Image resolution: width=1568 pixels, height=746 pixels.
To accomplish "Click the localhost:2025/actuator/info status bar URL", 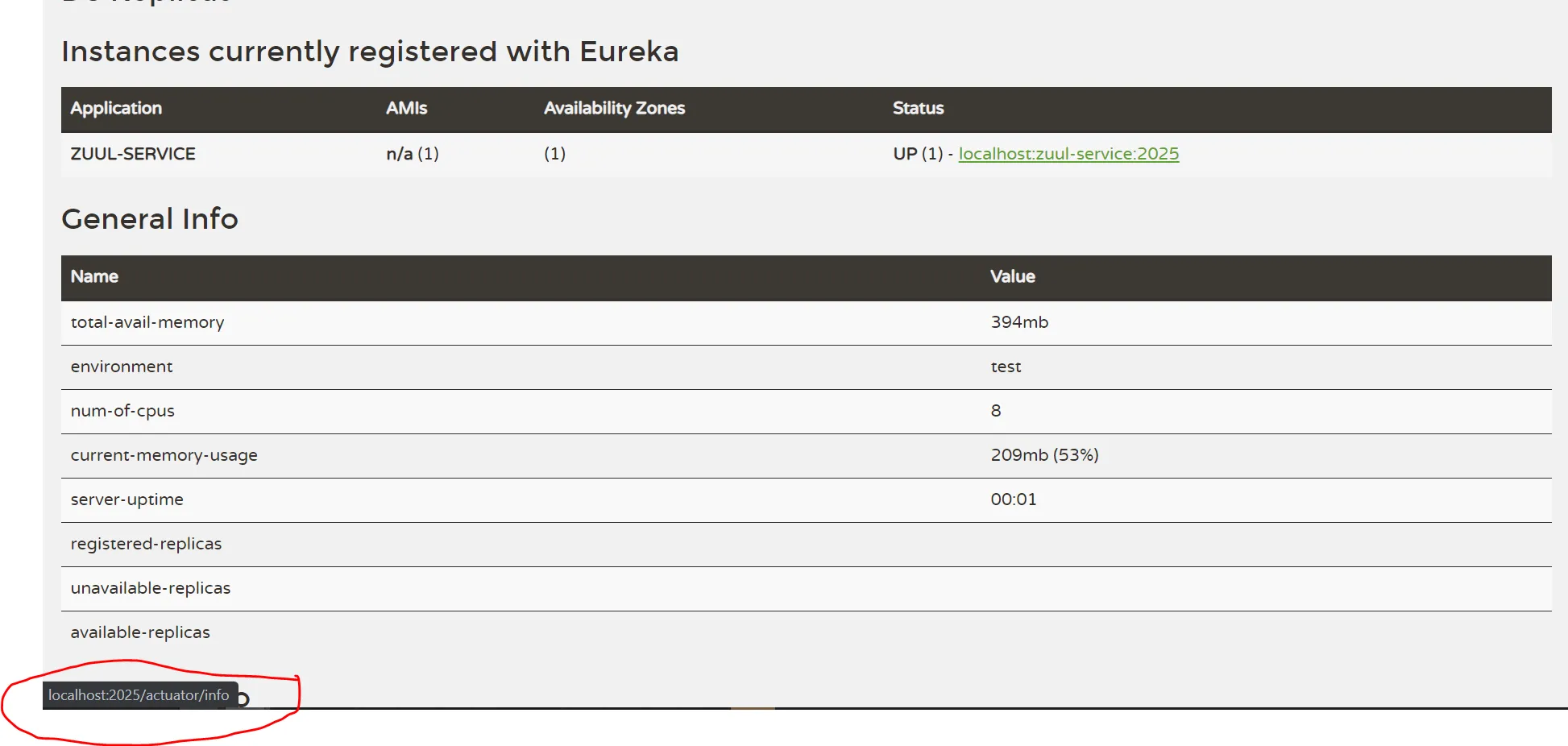I will [x=139, y=695].
